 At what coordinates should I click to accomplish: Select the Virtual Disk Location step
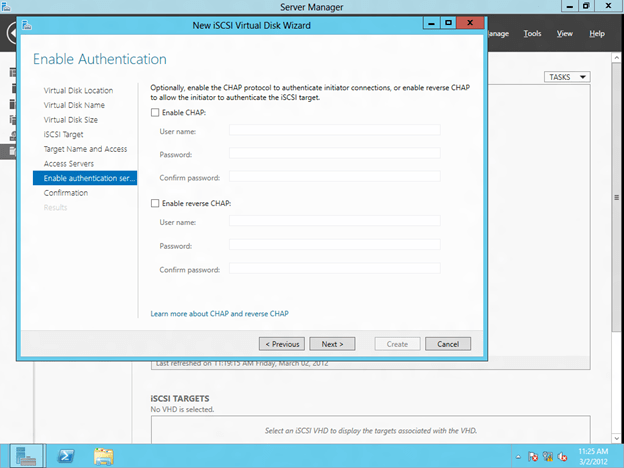[78, 91]
